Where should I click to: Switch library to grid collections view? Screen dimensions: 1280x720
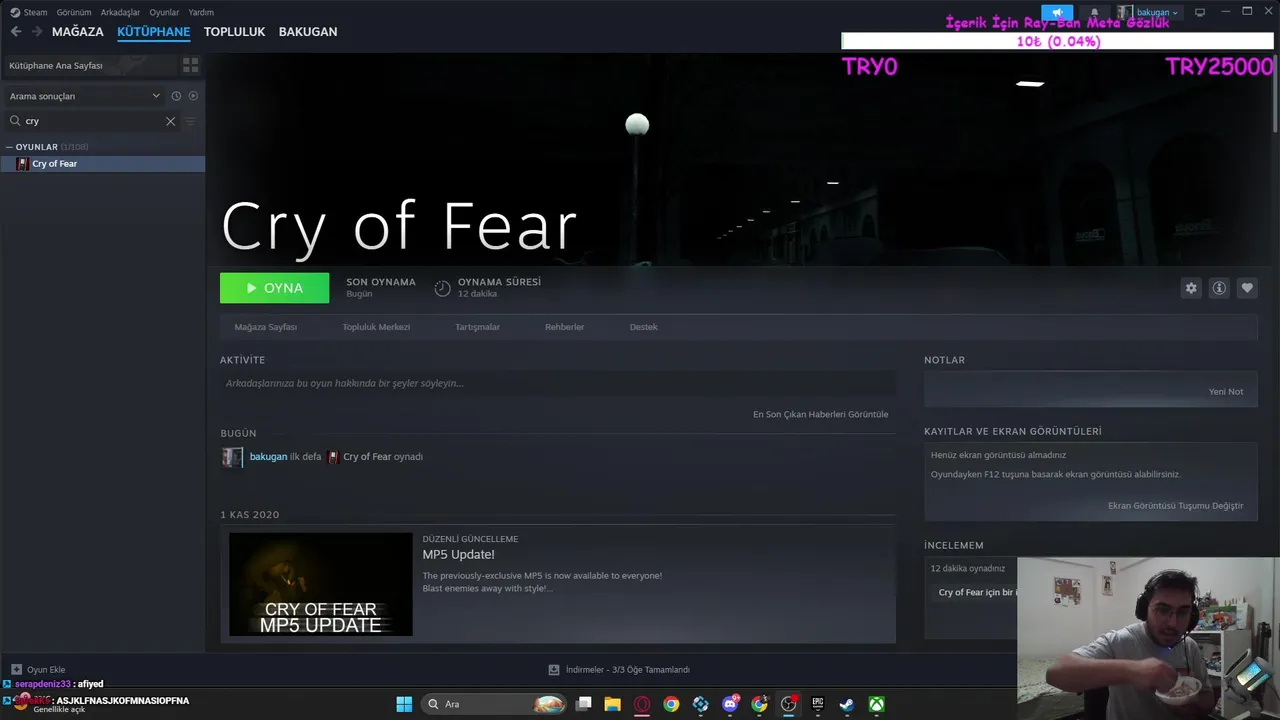pyautogui.click(x=190, y=65)
